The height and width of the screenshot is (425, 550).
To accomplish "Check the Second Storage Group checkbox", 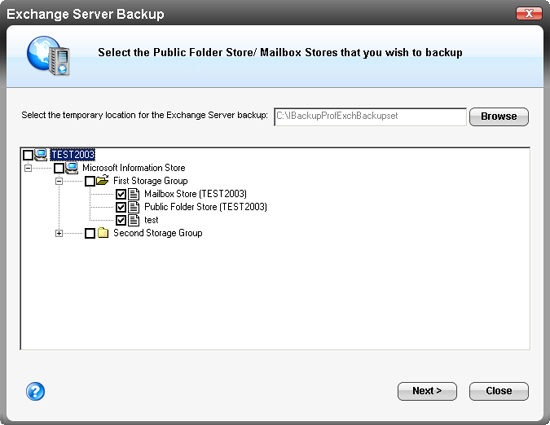I will click(90, 233).
